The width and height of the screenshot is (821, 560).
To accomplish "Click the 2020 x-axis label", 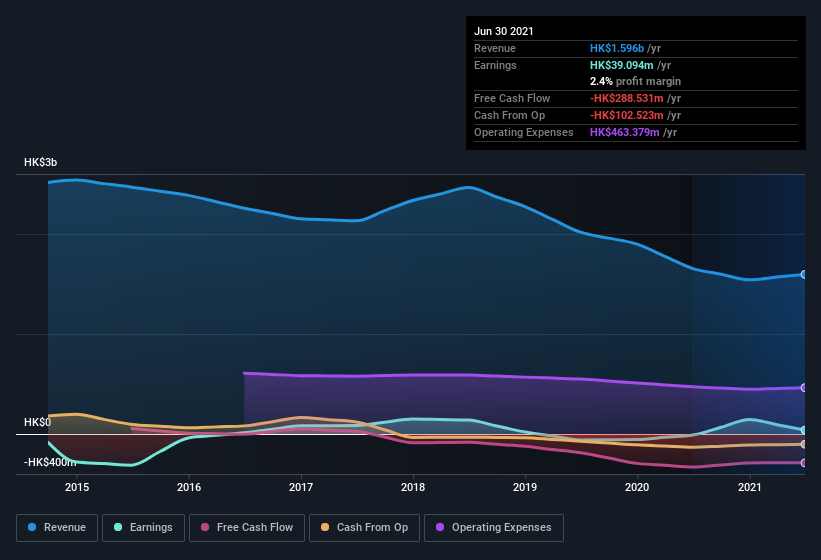I will point(637,487).
